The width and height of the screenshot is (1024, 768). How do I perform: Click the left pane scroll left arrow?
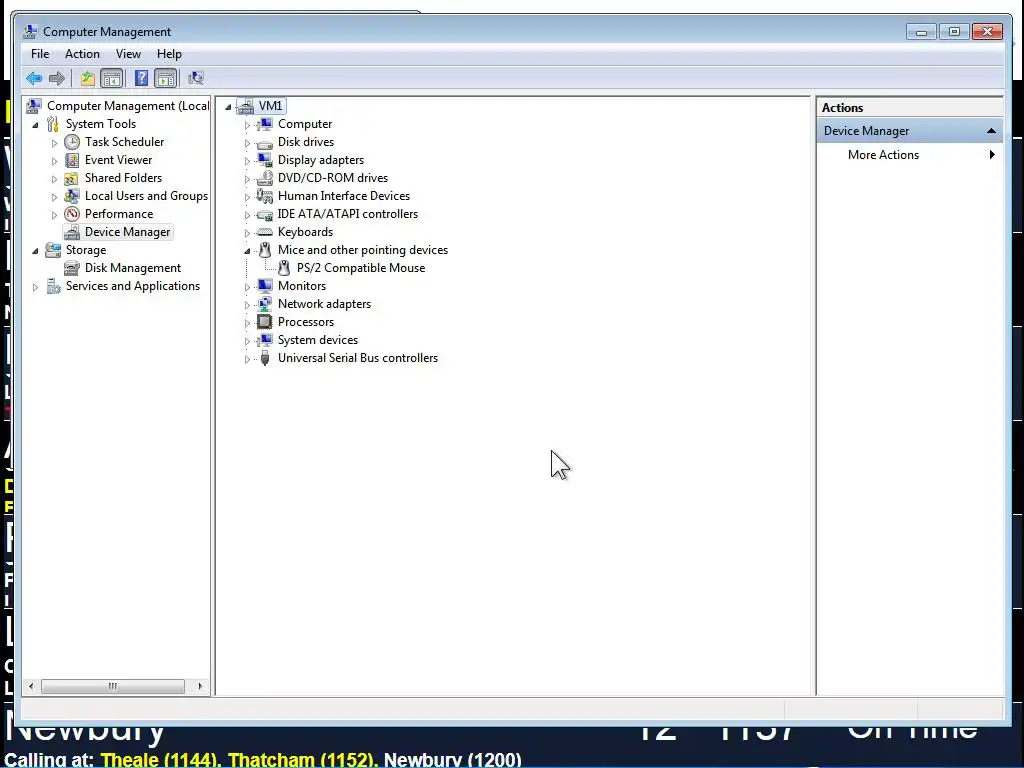click(31, 686)
